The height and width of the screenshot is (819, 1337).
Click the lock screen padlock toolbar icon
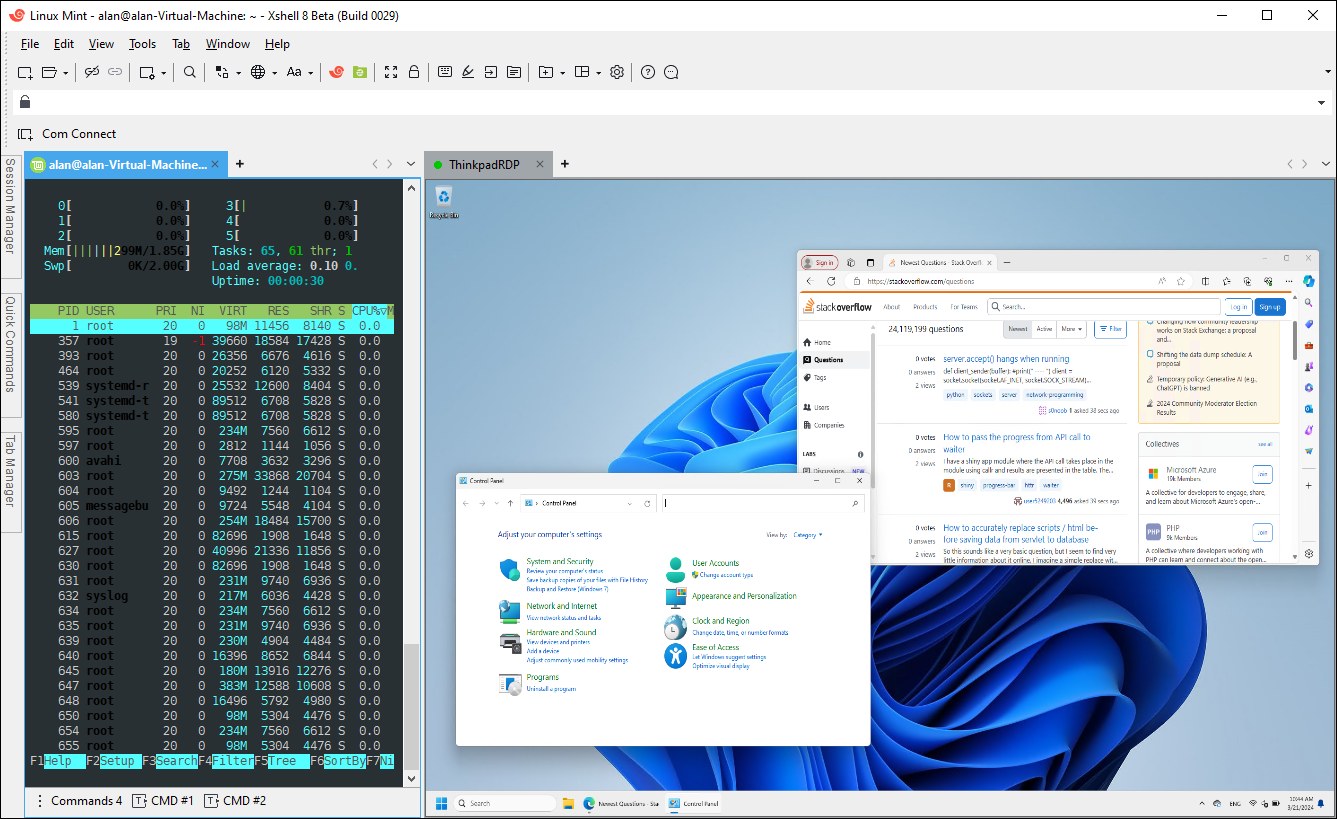tap(413, 72)
